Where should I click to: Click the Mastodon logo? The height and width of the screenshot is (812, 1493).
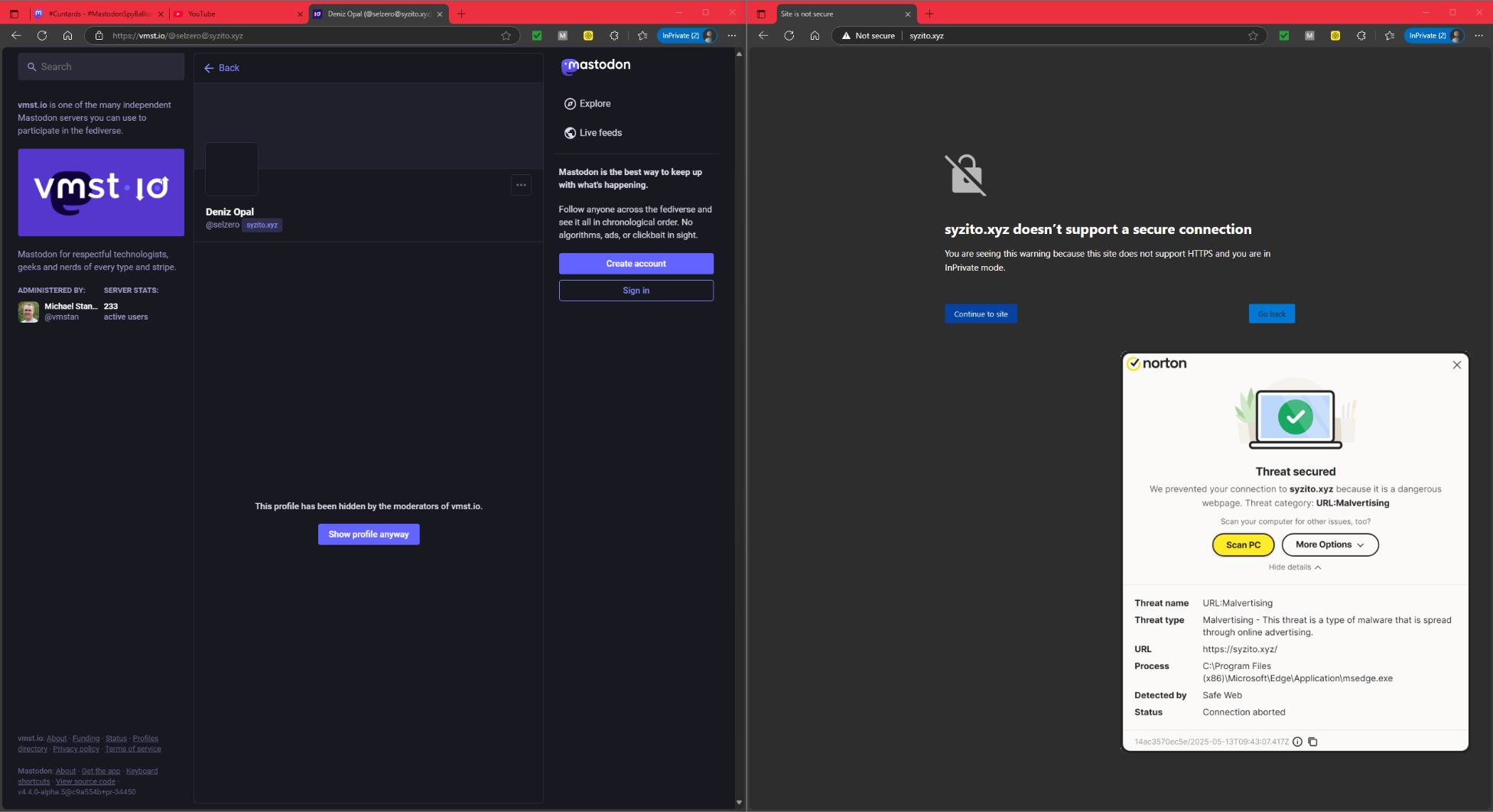click(596, 66)
